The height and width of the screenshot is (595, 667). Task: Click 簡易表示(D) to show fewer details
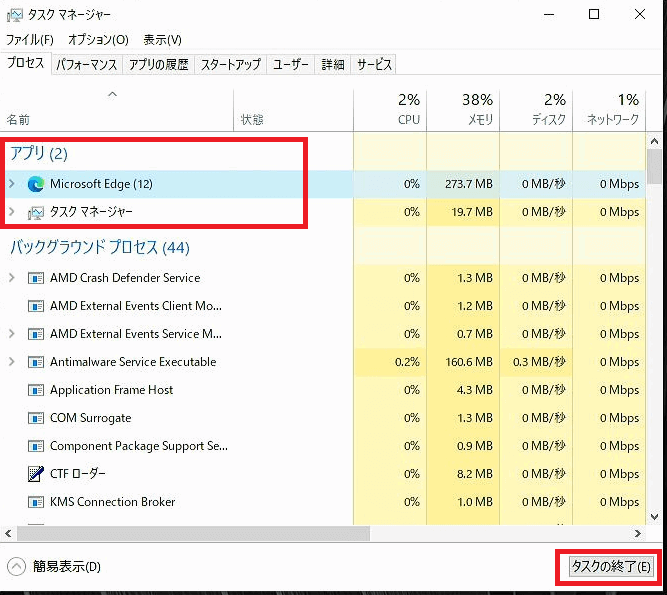point(67,567)
